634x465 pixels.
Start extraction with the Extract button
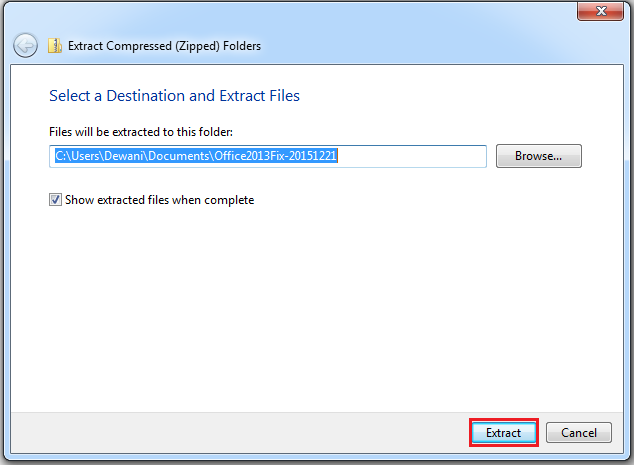point(504,433)
